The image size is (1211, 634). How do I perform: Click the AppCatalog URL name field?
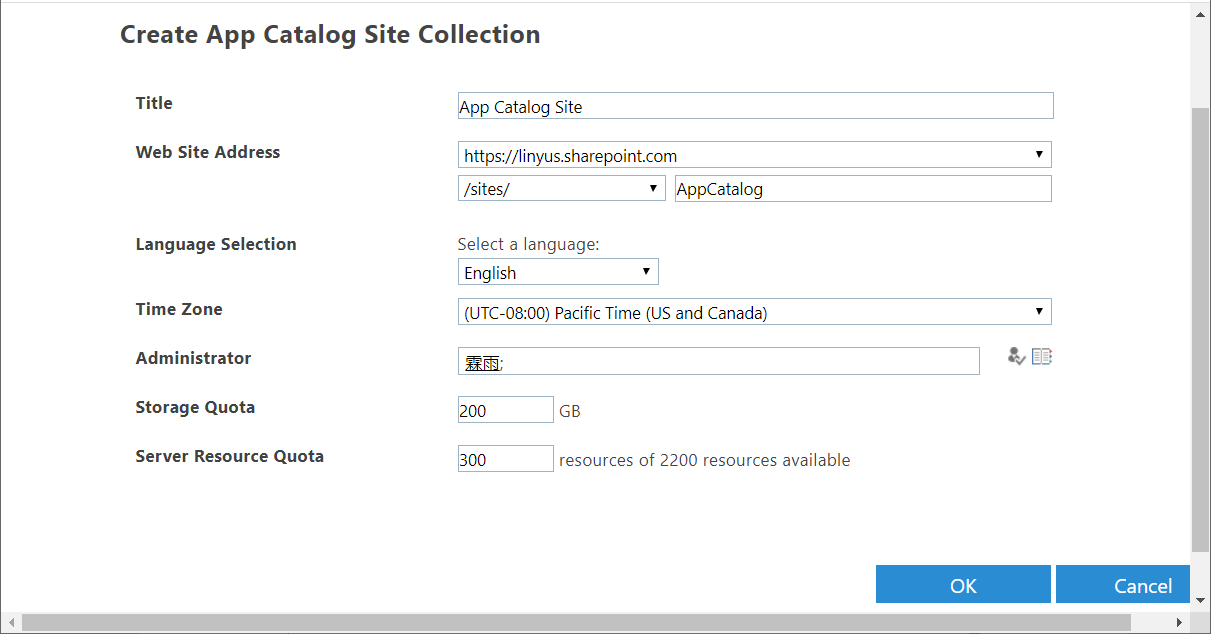coord(862,188)
